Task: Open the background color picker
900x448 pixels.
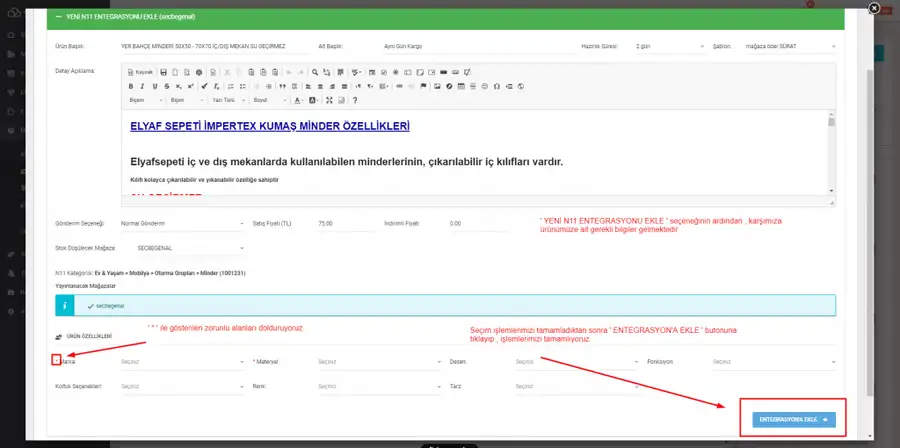Action: click(314, 100)
